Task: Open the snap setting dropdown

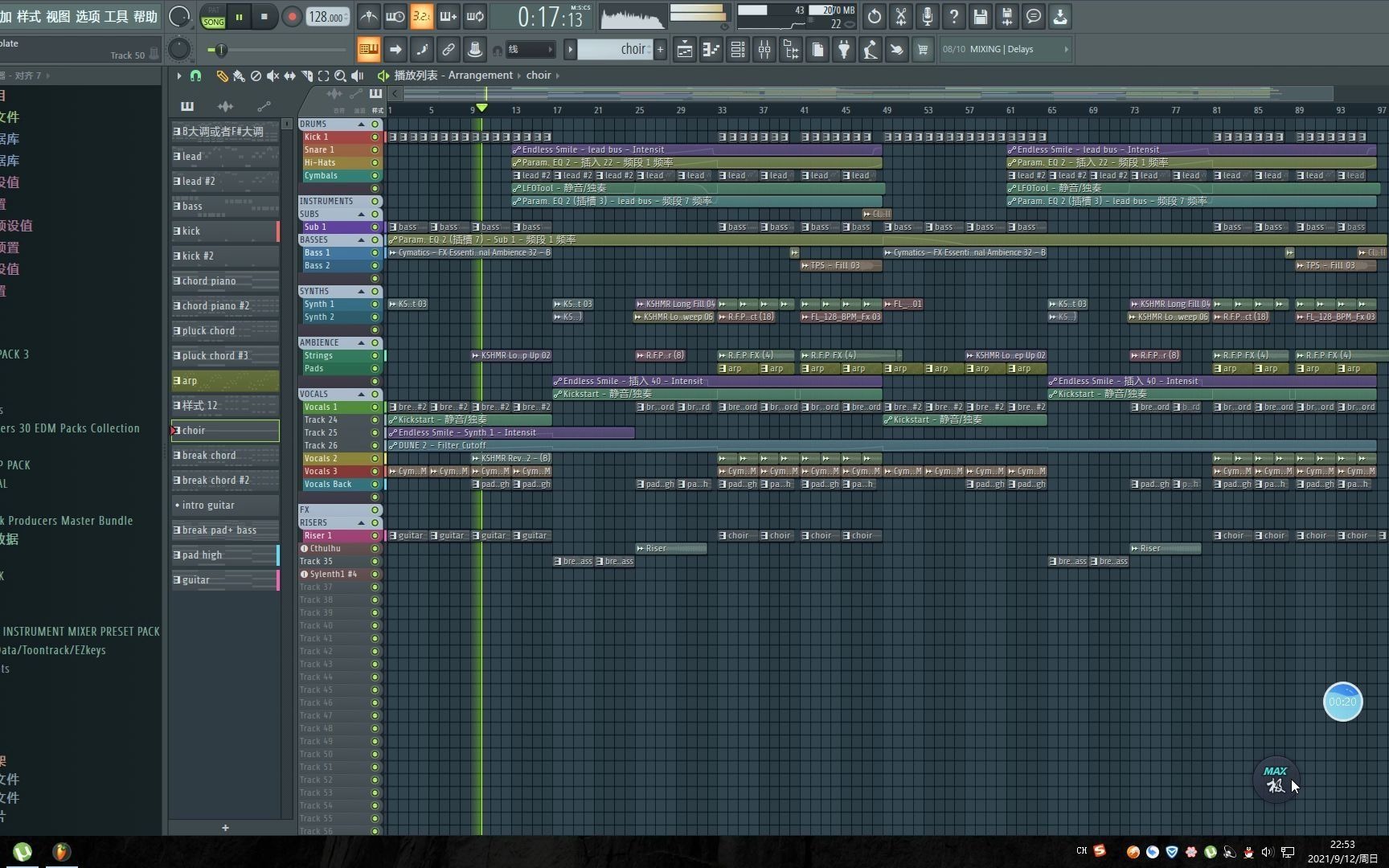Action: (x=530, y=50)
